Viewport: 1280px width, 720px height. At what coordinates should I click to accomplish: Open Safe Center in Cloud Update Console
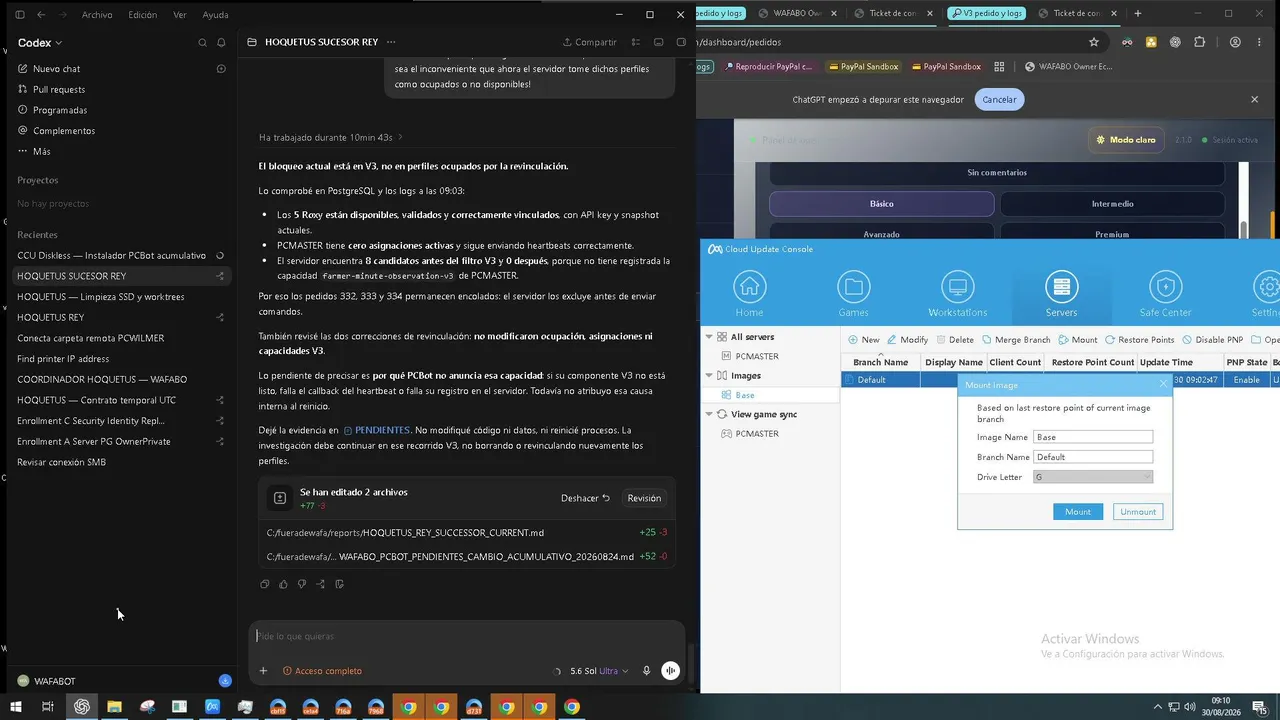pos(1165,293)
